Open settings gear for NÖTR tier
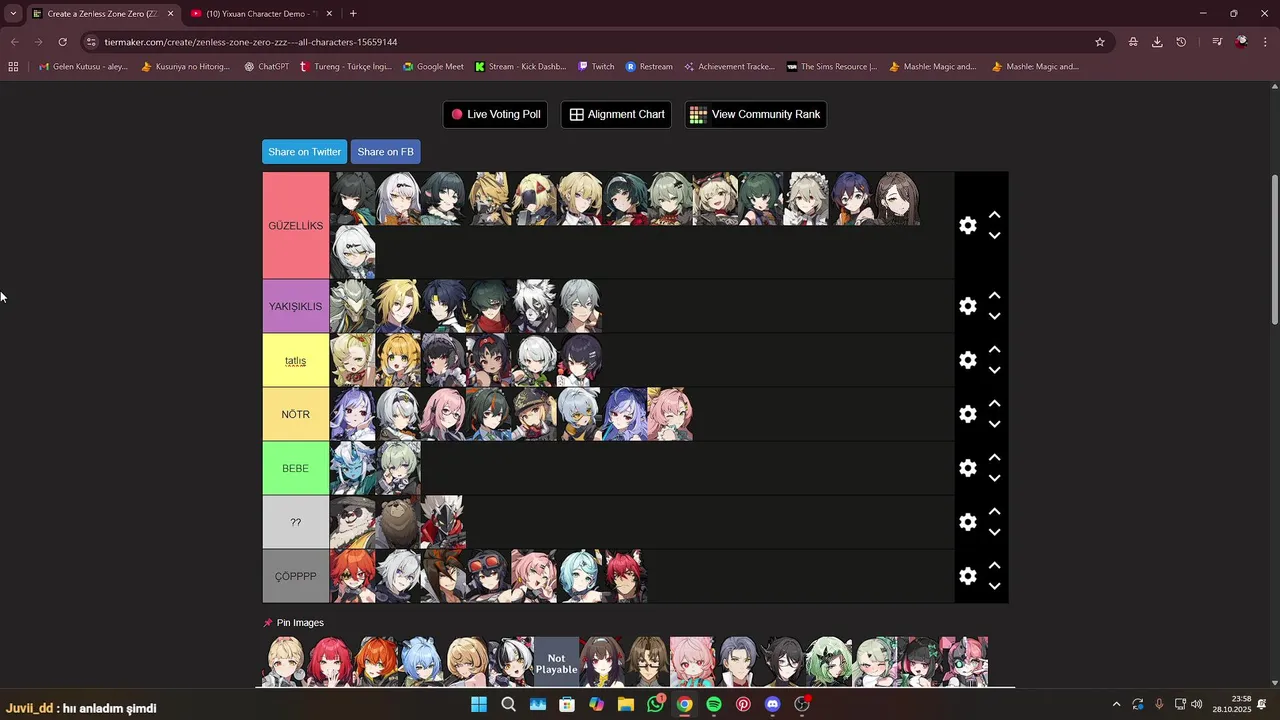This screenshot has height=720, width=1280. [x=967, y=414]
